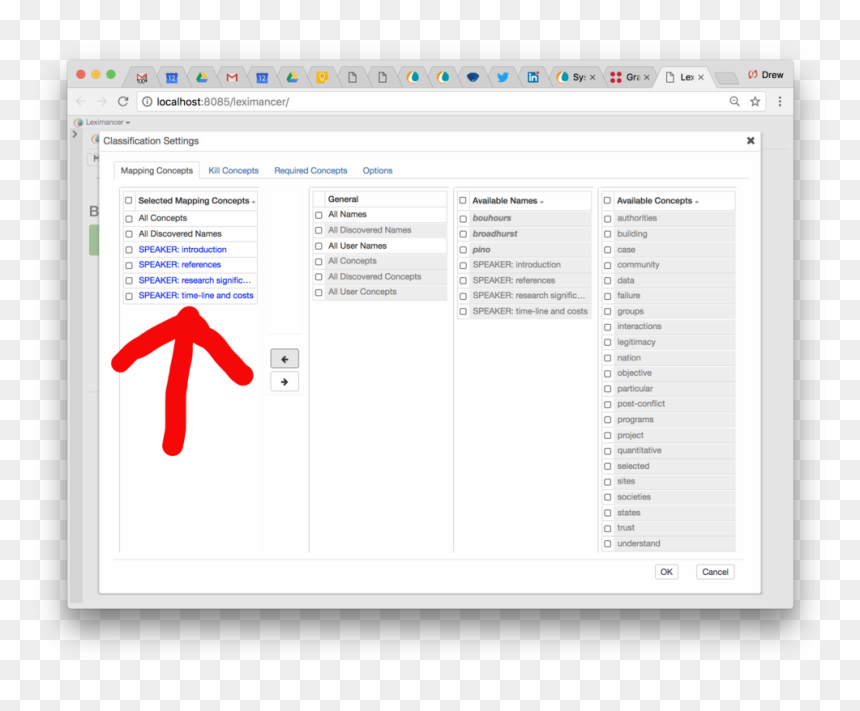Go back in browser history
This screenshot has height=711, width=860.
pyautogui.click(x=81, y=101)
